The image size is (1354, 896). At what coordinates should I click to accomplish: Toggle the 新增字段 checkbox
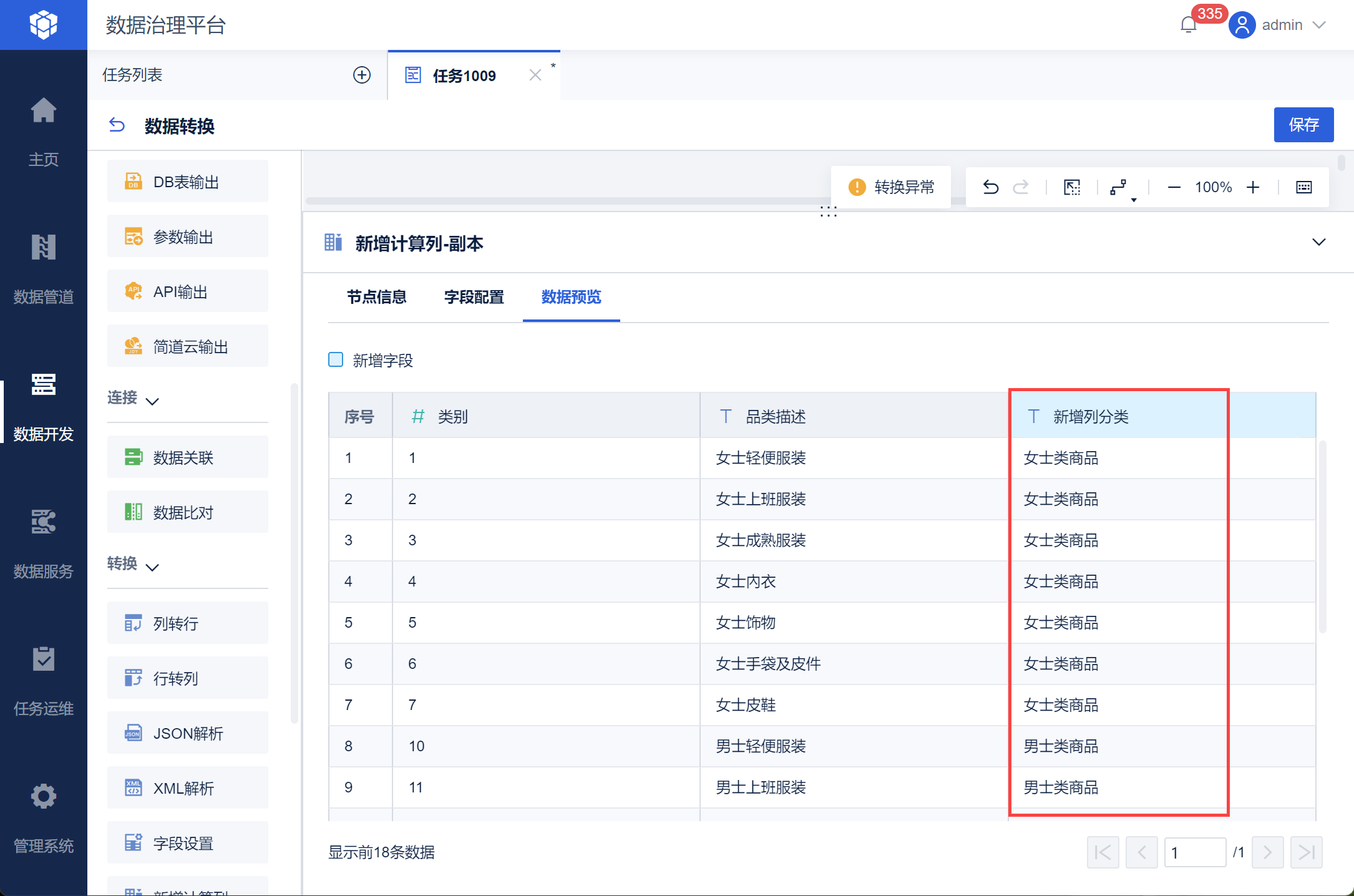(x=336, y=359)
